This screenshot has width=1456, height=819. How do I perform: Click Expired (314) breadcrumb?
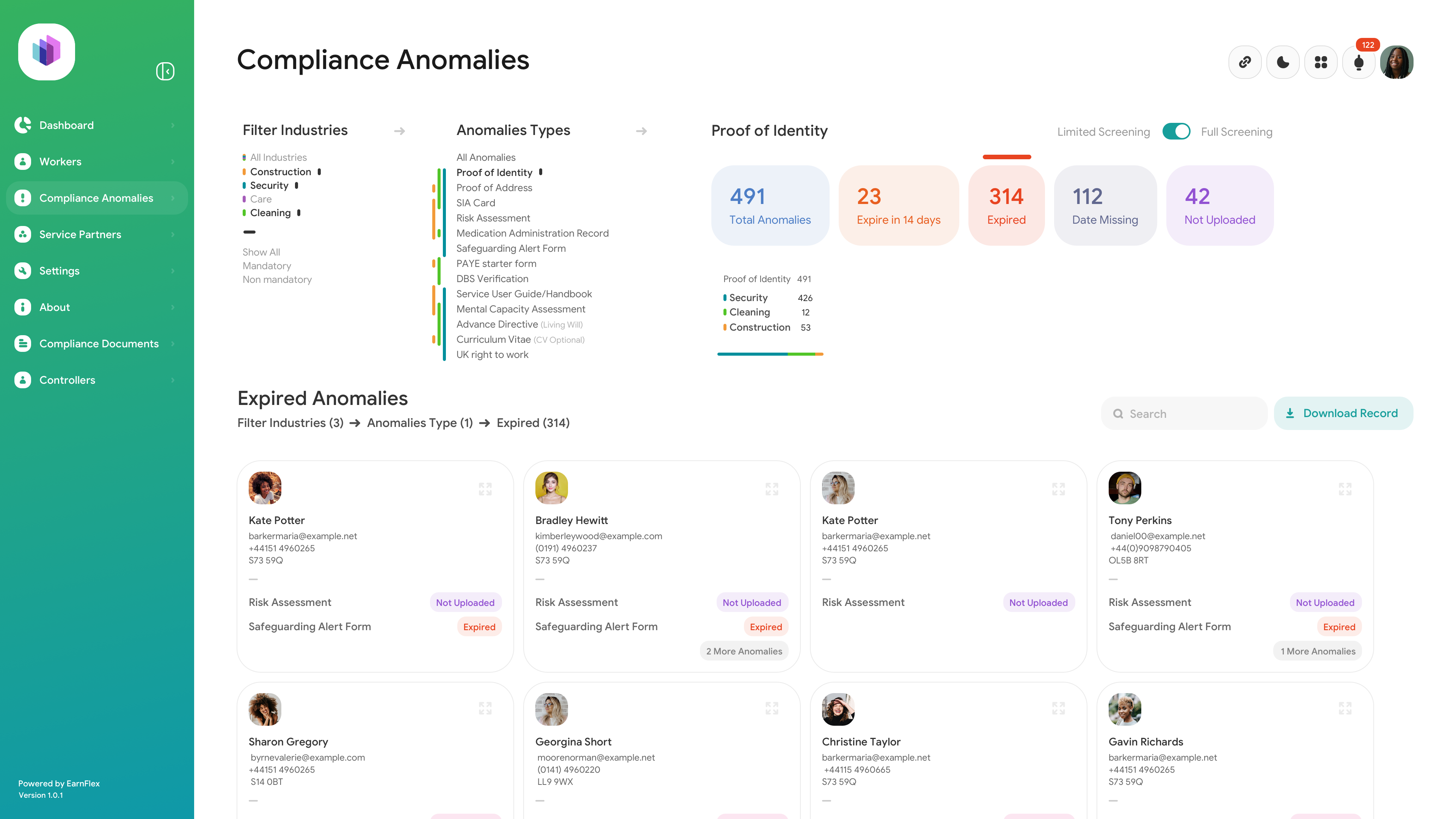pos(533,423)
